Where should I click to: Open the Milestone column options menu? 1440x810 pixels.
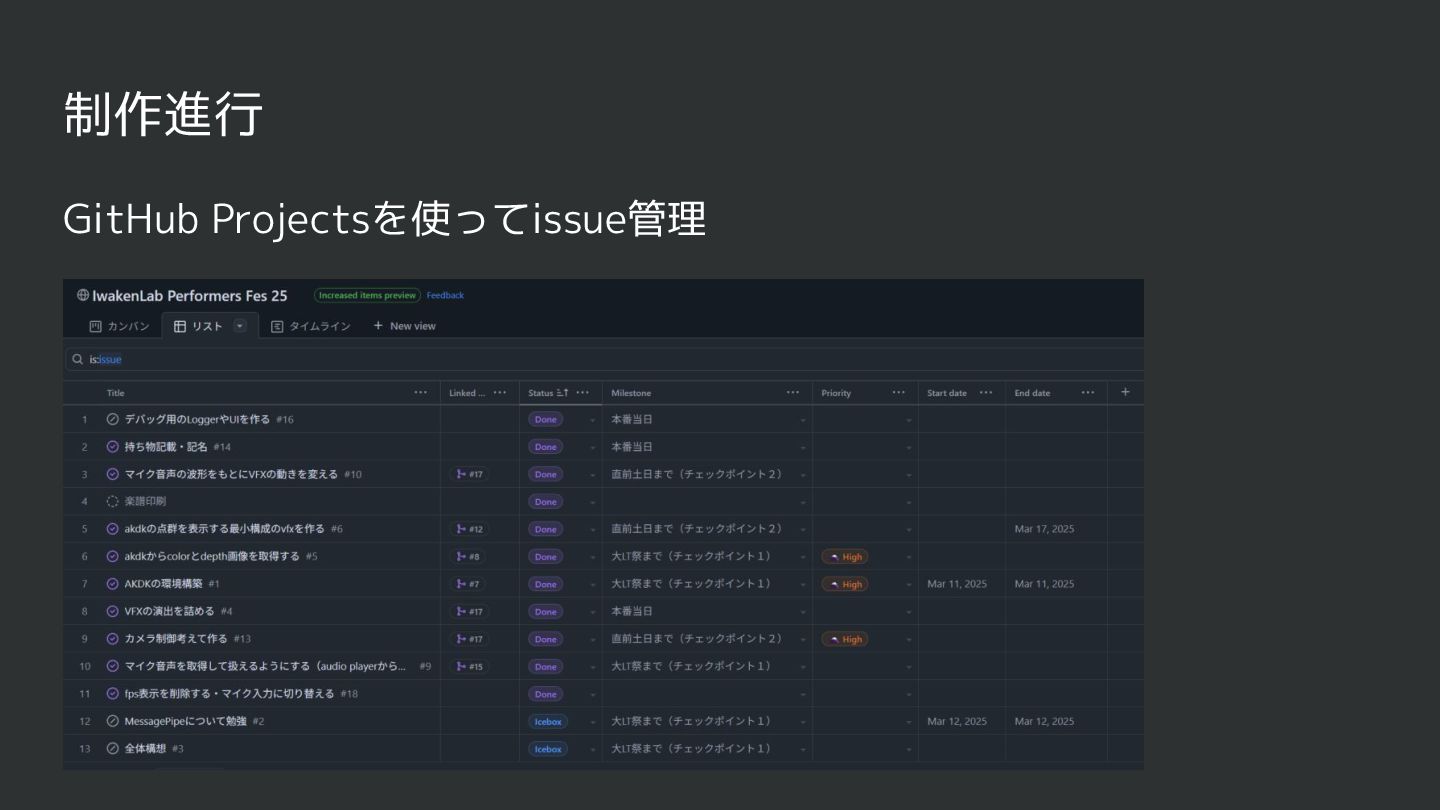coord(793,393)
